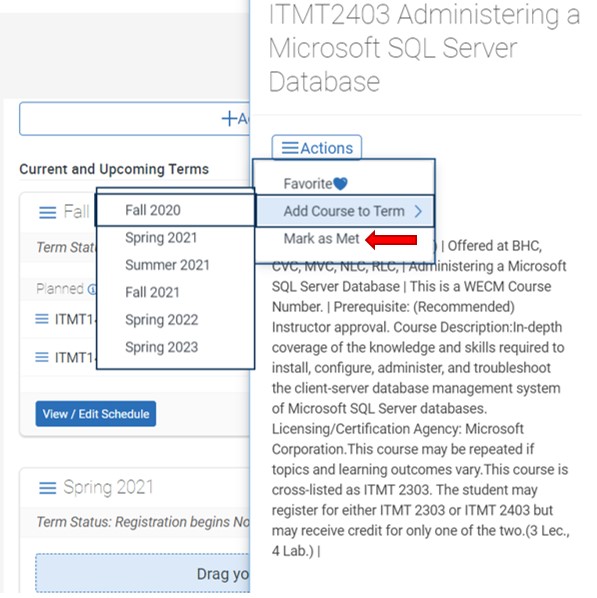Select Add Course to Term menu entry
The height and width of the screenshot is (598, 597).
click(x=345, y=211)
